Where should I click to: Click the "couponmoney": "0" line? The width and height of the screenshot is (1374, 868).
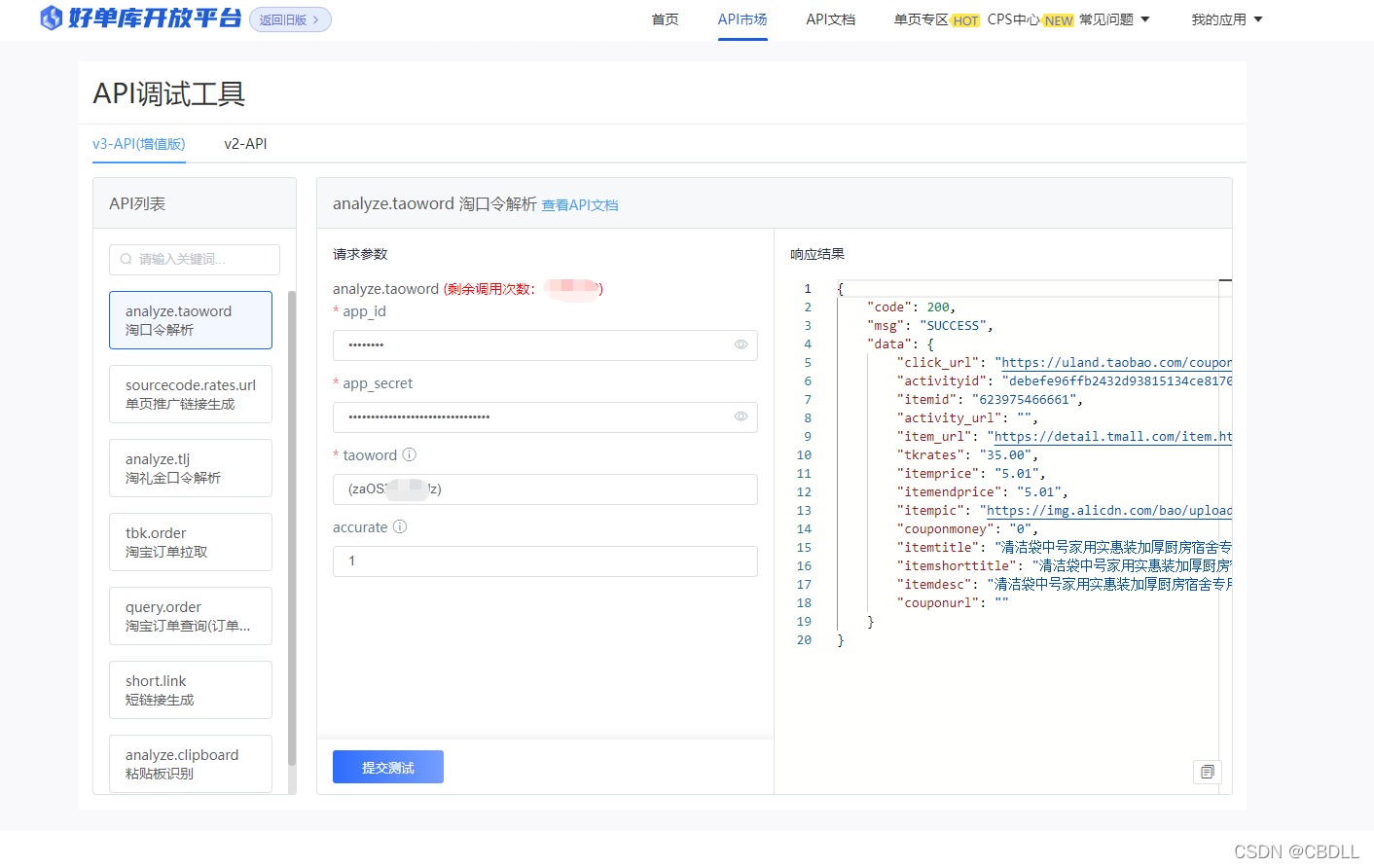pyautogui.click(x=967, y=529)
